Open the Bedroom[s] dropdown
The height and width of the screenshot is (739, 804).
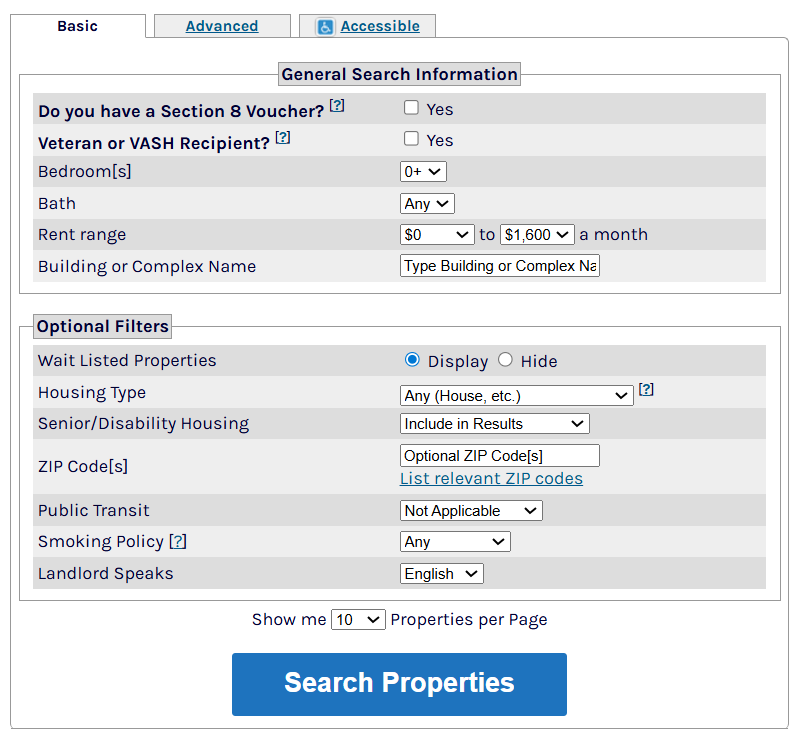pyautogui.click(x=423, y=171)
